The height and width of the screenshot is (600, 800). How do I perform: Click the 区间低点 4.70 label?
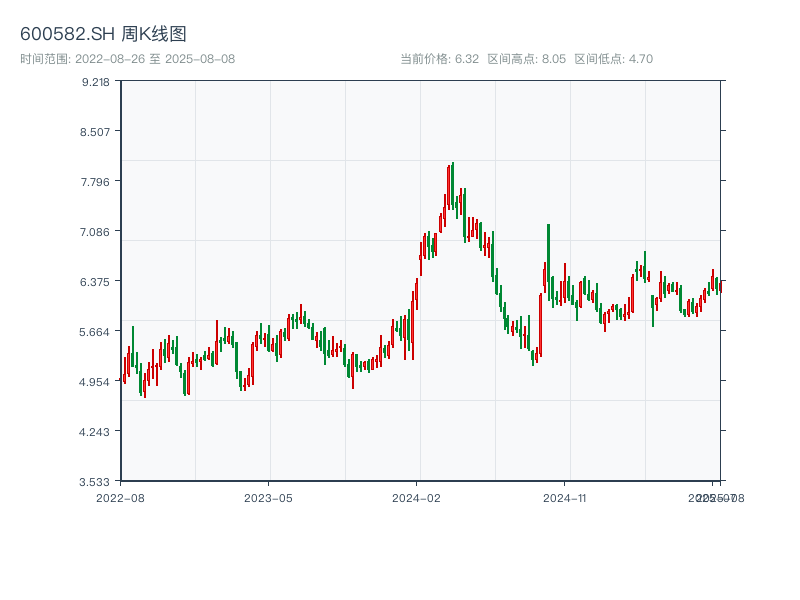click(x=613, y=59)
